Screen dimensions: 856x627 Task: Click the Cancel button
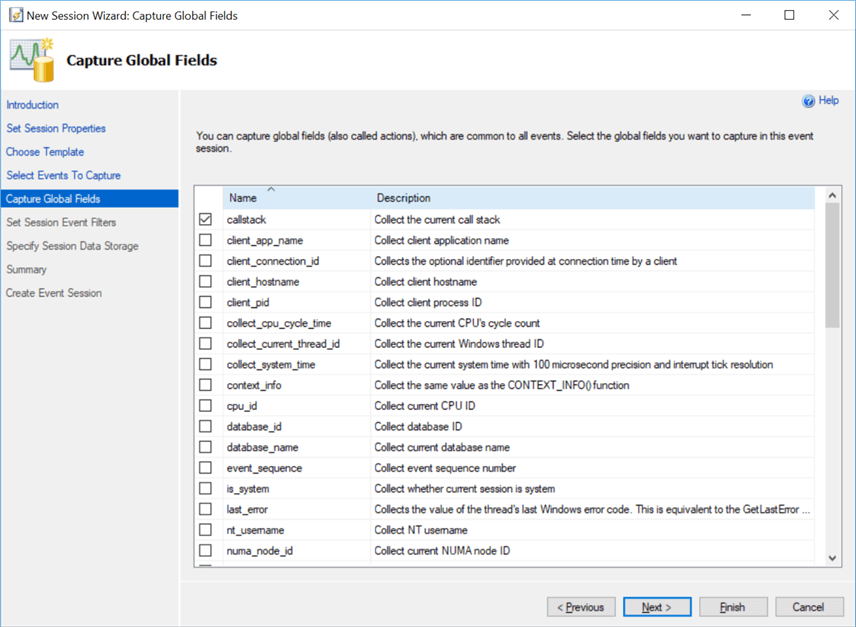tap(809, 607)
